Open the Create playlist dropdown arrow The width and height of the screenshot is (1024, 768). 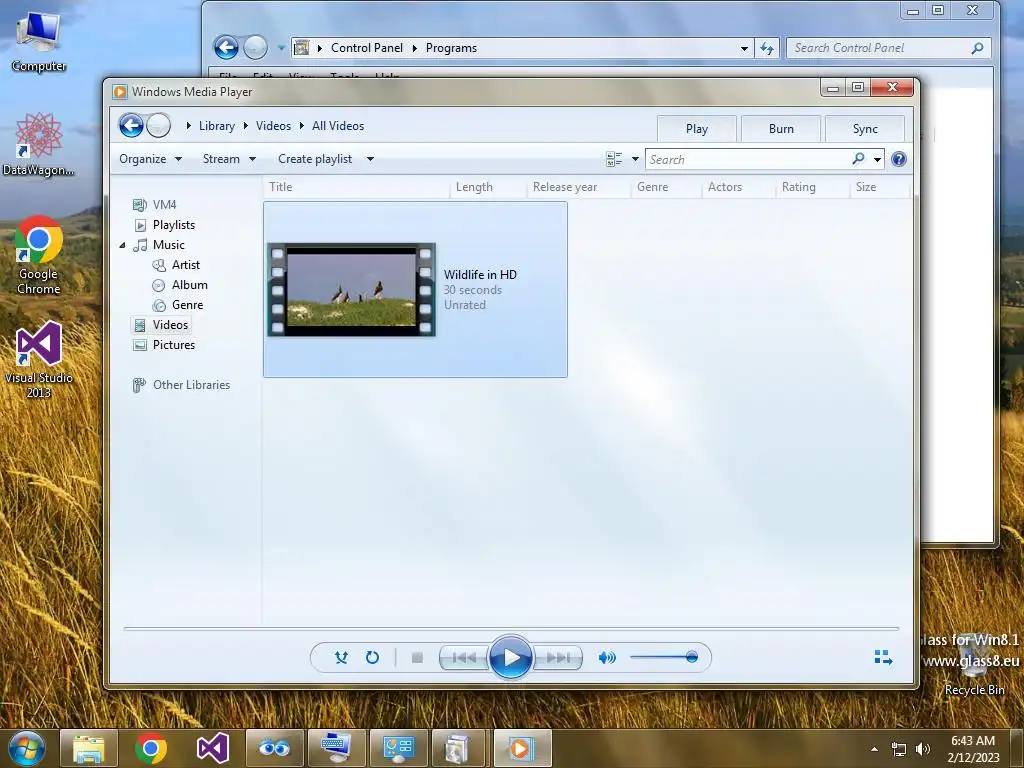point(370,159)
